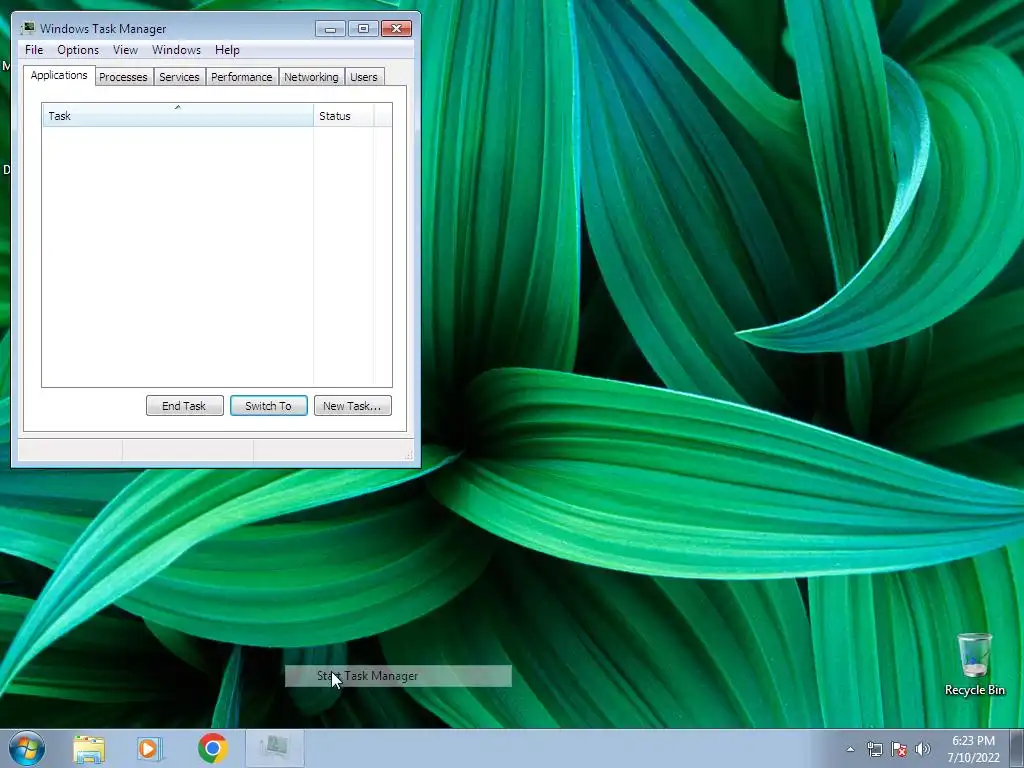Open the View menu
Image resolution: width=1024 pixels, height=768 pixels.
coord(125,50)
